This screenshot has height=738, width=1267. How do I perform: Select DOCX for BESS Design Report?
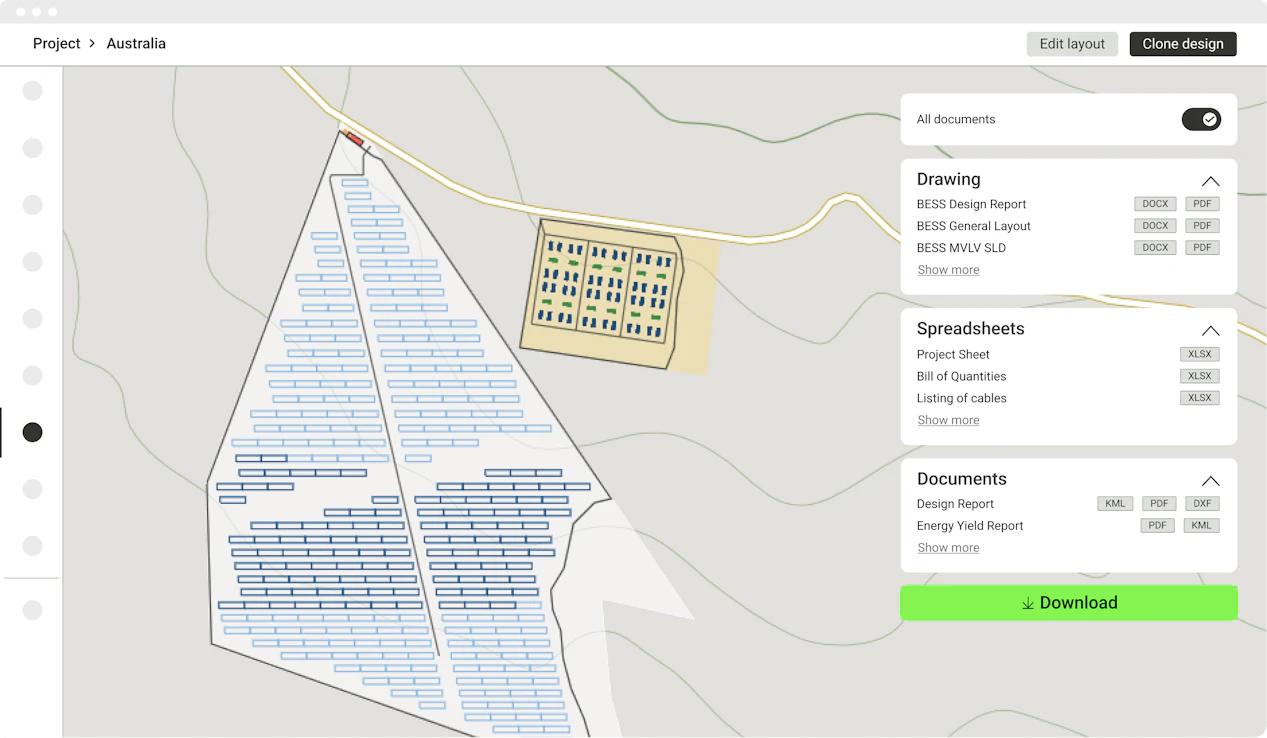click(1155, 204)
